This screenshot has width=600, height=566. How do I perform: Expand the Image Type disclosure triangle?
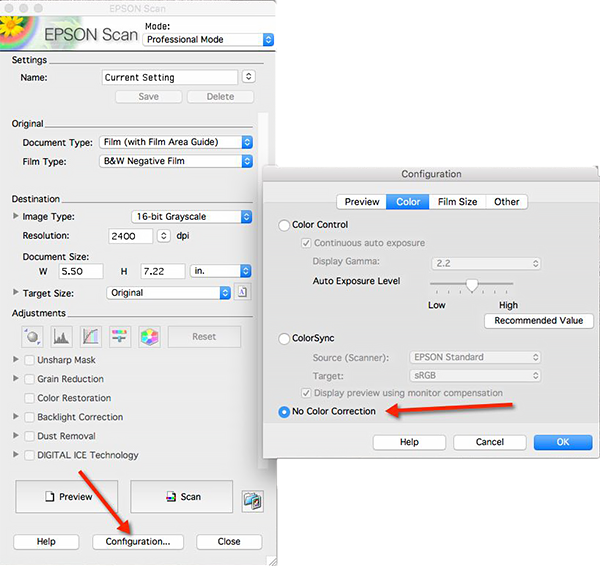pos(15,217)
